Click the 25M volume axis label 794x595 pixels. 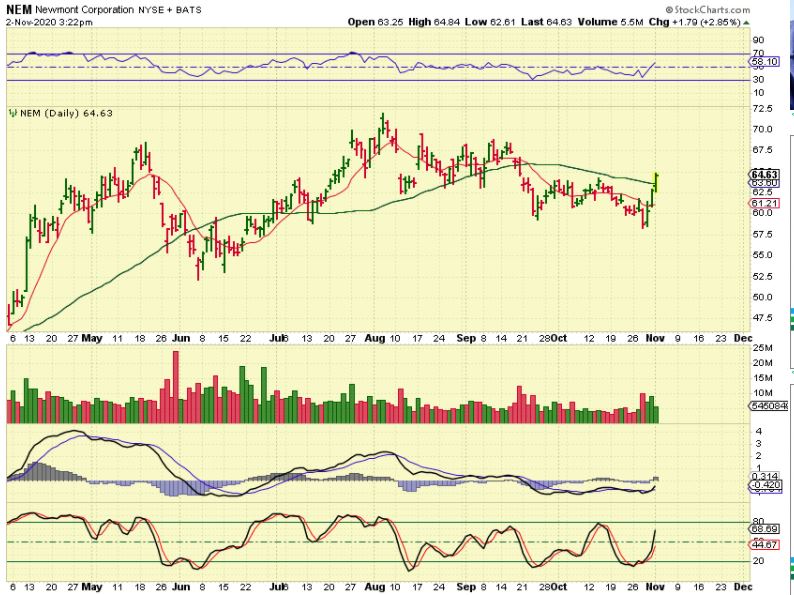(x=763, y=348)
